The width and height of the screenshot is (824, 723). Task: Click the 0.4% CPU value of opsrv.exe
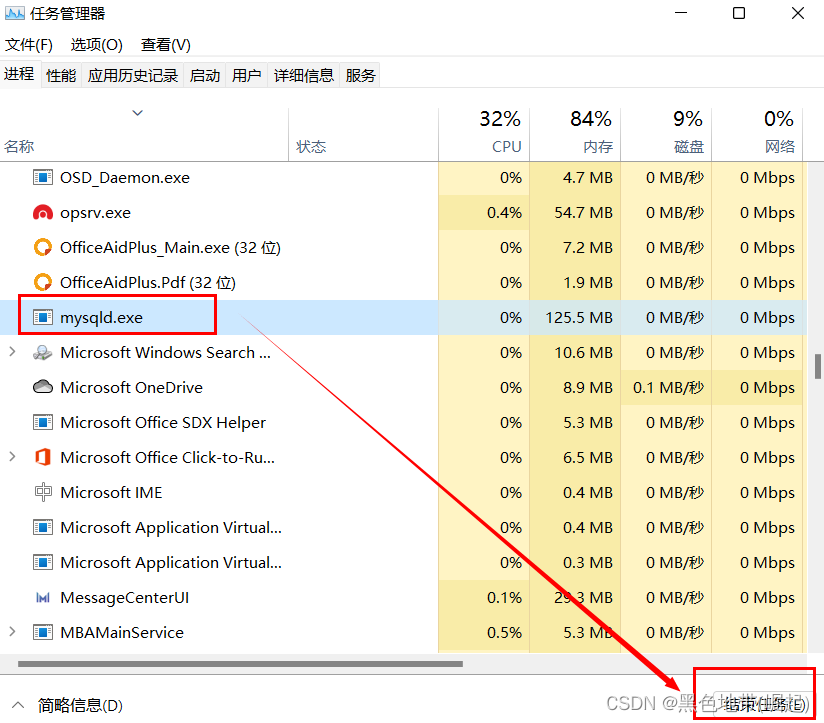click(504, 213)
